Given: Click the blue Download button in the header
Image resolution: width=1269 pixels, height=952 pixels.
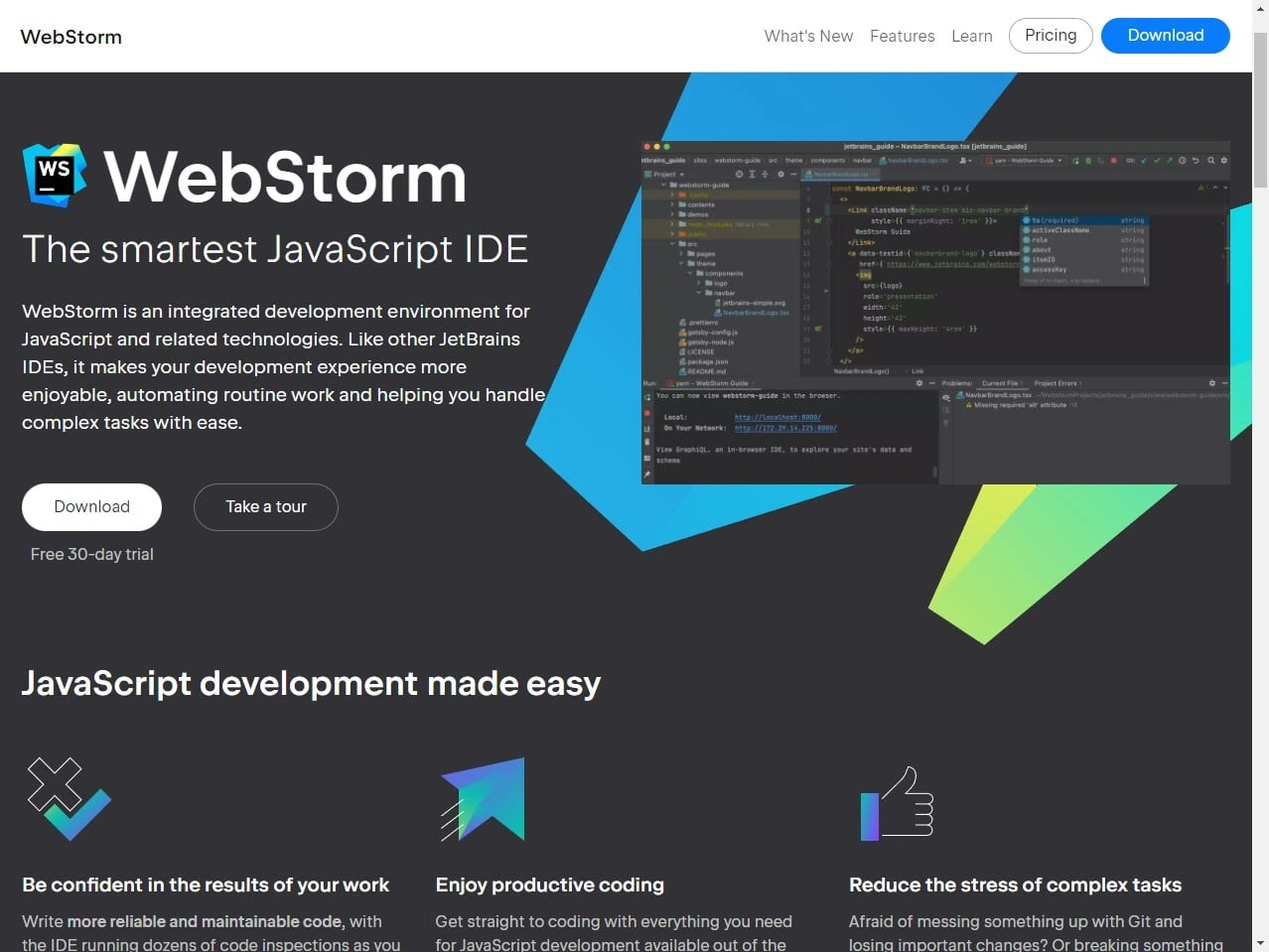Looking at the screenshot, I should (1164, 36).
